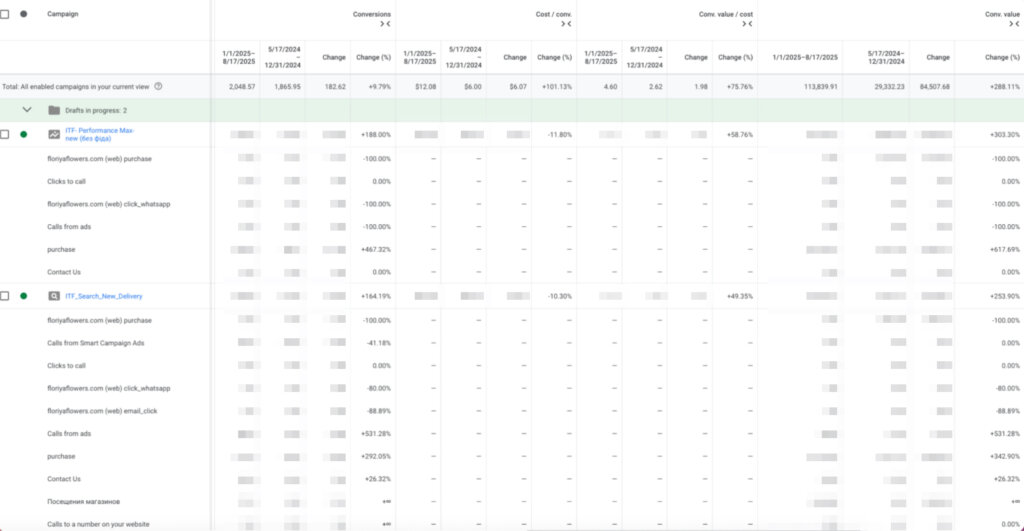Sort by Conversions Change (%) column header
Image resolution: width=1024 pixels, height=531 pixels.
click(373, 57)
